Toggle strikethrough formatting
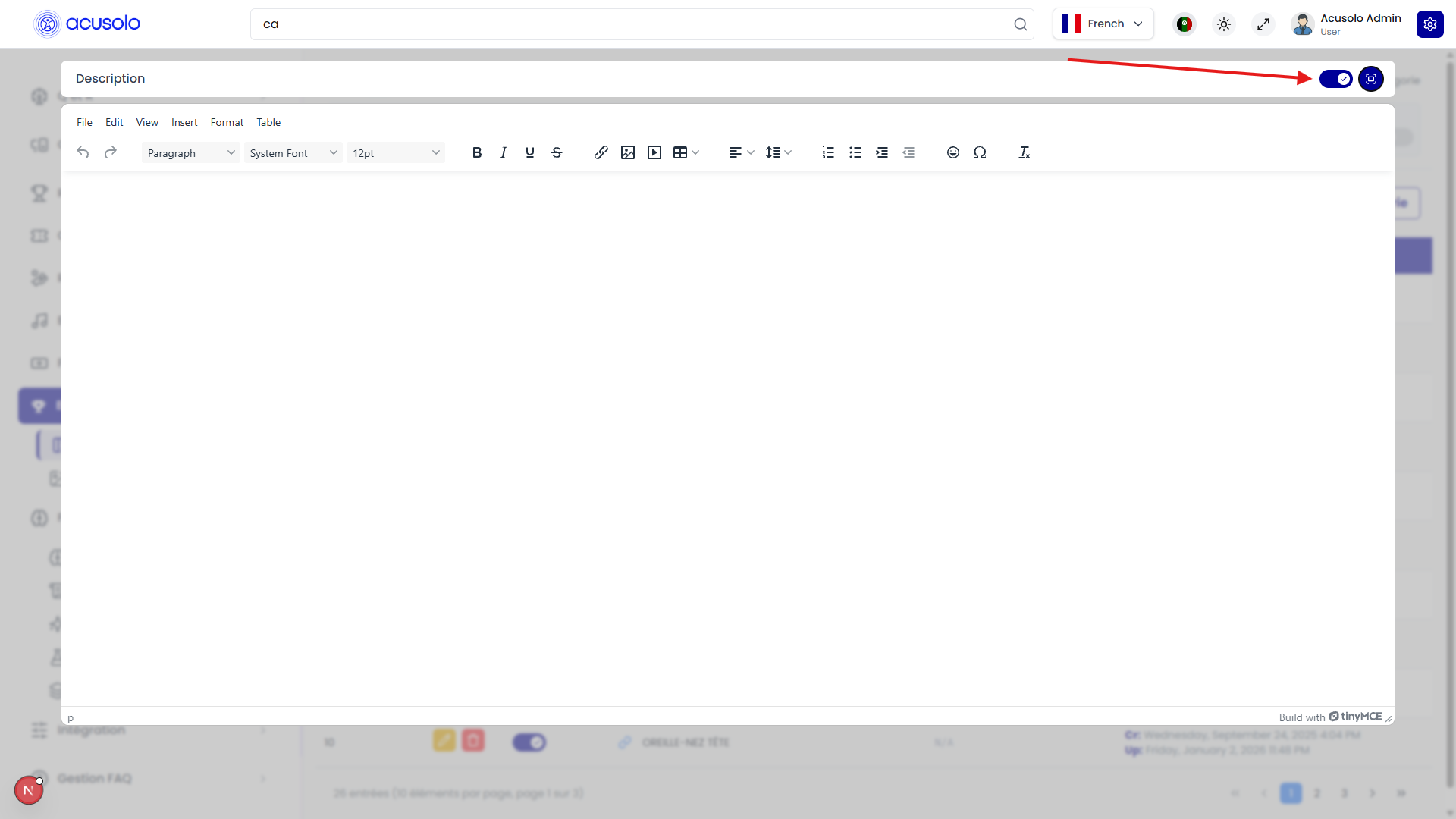This screenshot has height=819, width=1456. click(x=557, y=152)
